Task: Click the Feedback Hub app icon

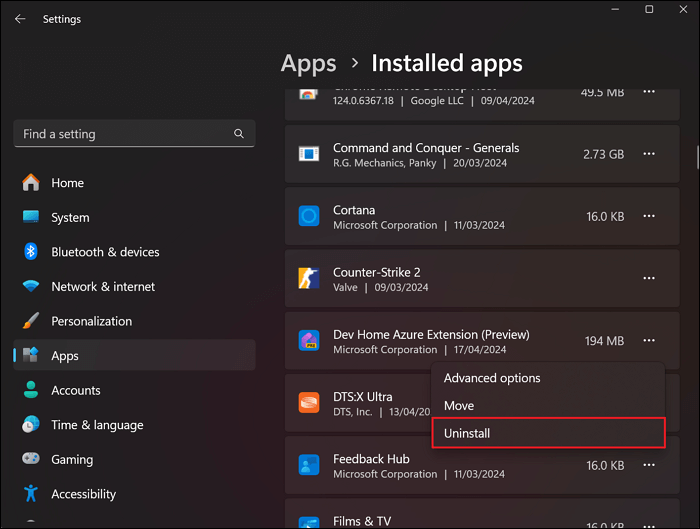Action: (309, 465)
